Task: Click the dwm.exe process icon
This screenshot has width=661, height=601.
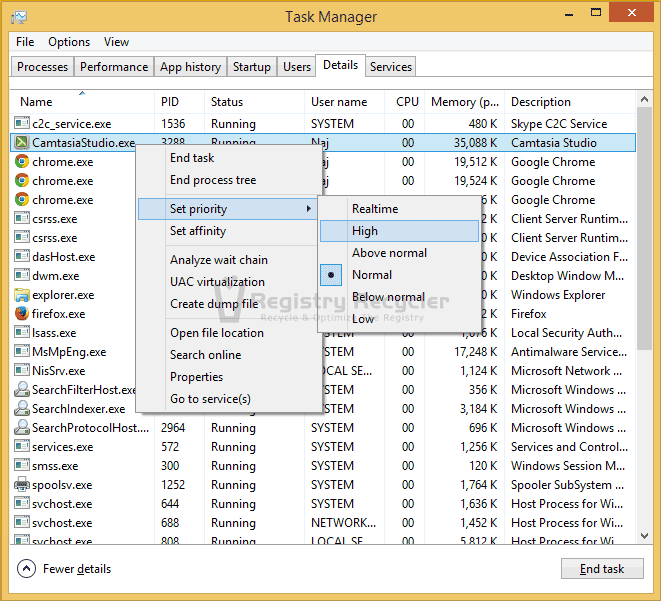Action: coord(21,275)
